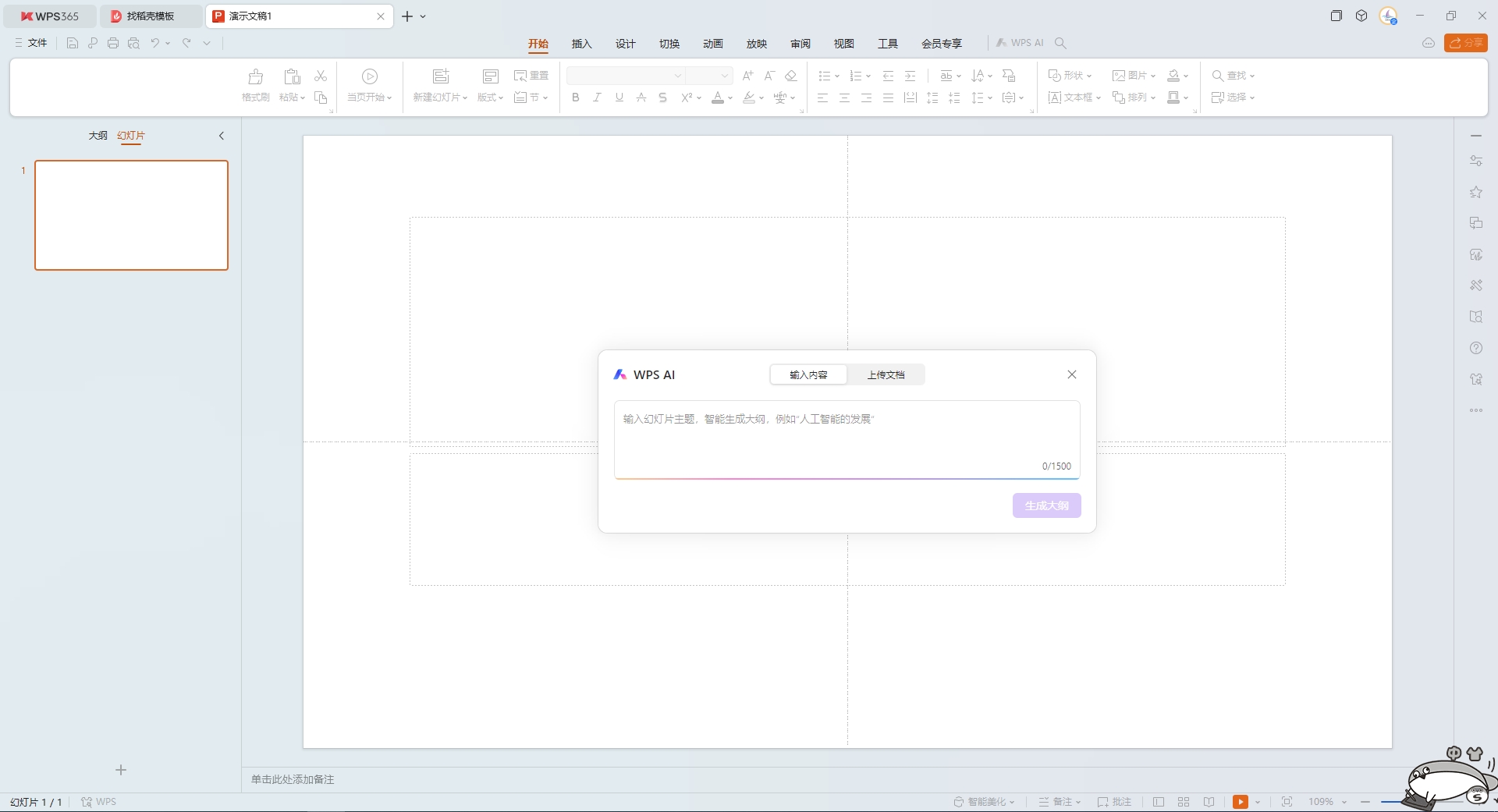
Task: Click the search magnifier beside WPS AI
Action: (1060, 43)
